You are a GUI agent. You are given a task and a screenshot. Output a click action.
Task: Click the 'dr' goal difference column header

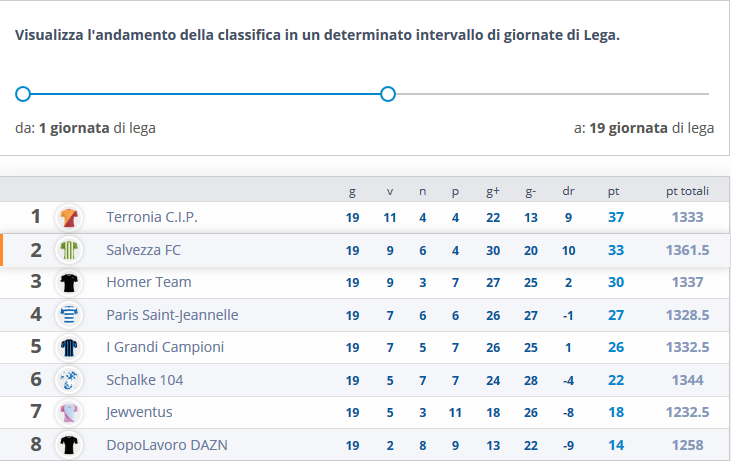coord(568,191)
